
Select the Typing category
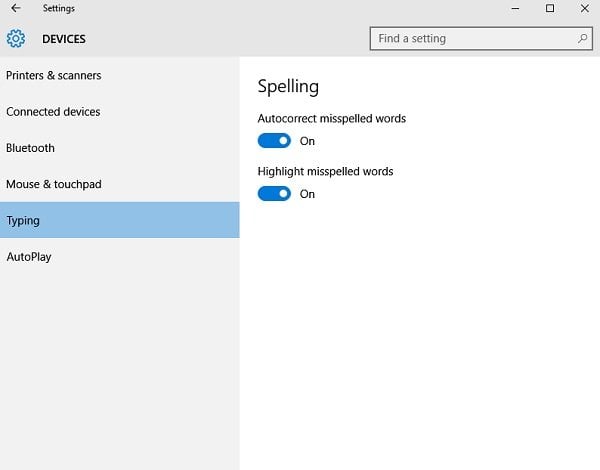point(120,220)
